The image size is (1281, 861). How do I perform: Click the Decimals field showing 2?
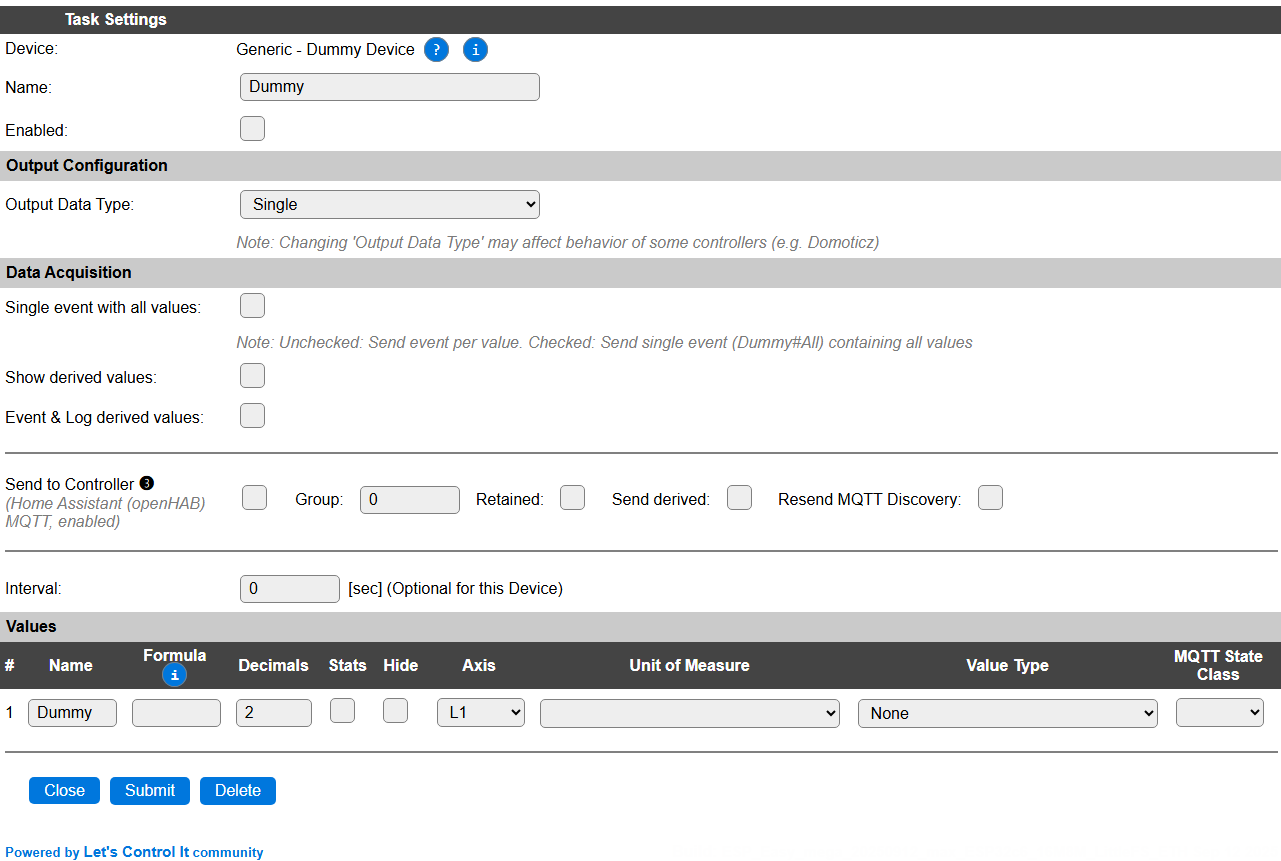click(274, 713)
